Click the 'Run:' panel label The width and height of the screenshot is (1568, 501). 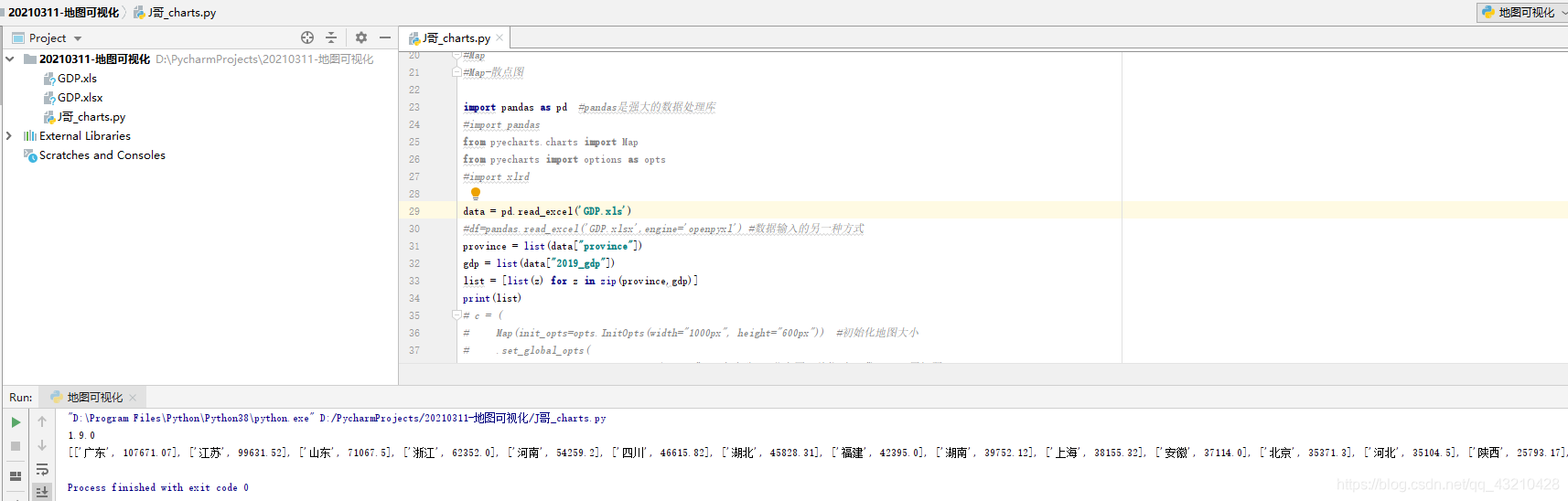click(21, 398)
